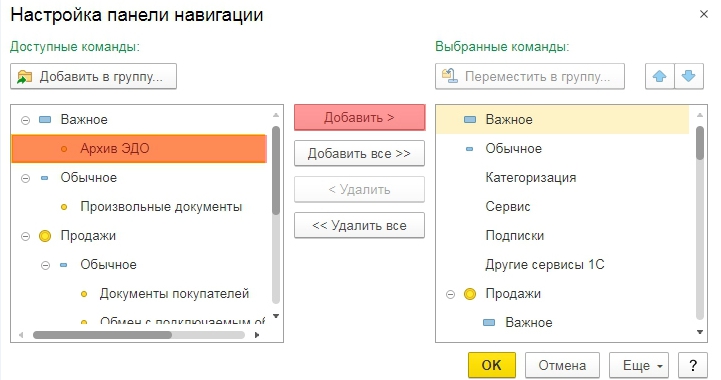The image size is (721, 380).
Task: Click the yellow dot beside Произвольные документы
Action: 64,207
